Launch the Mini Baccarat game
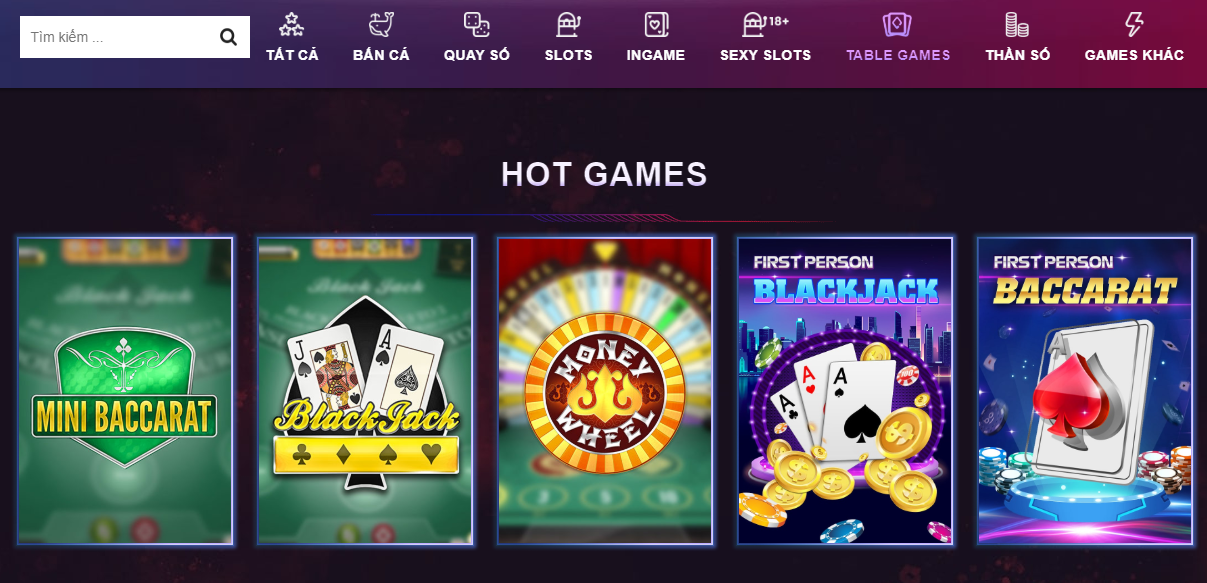Screen dimensions: 1207x583 pyautogui.click(x=125, y=391)
